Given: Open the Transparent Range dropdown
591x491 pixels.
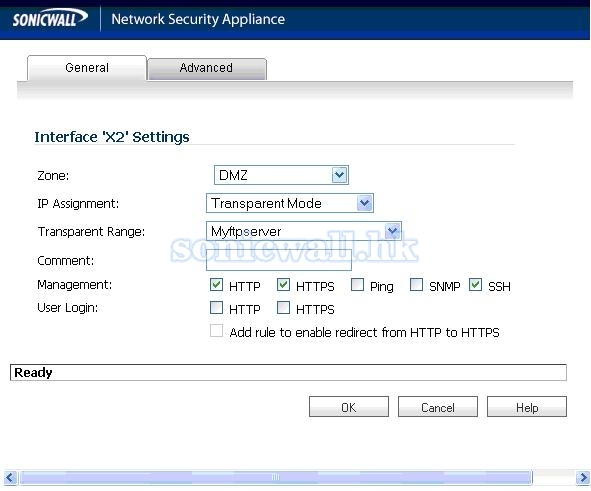Looking at the screenshot, I should coord(392,231).
